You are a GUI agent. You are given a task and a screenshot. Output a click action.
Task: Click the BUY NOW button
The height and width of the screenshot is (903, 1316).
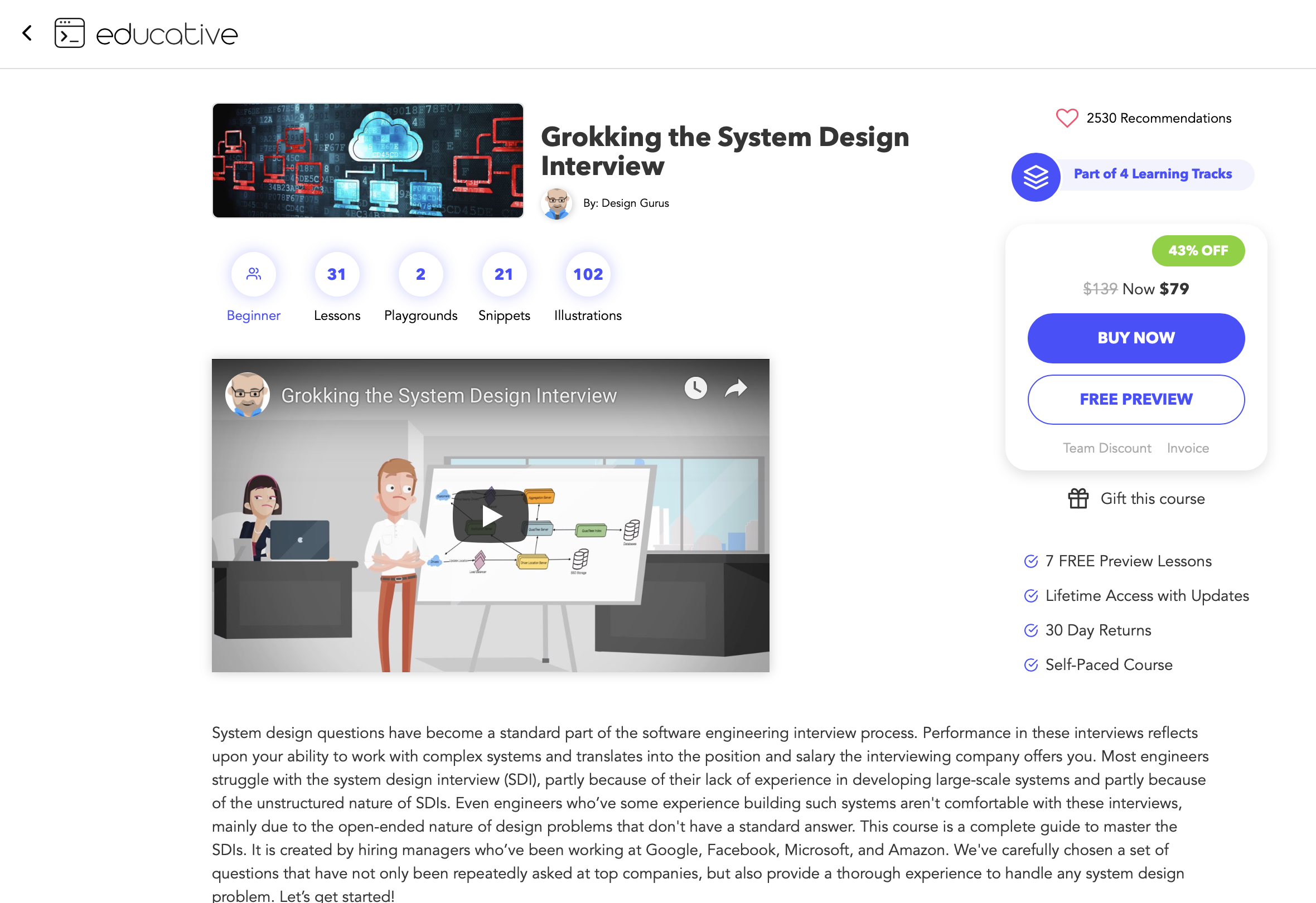[1135, 338]
